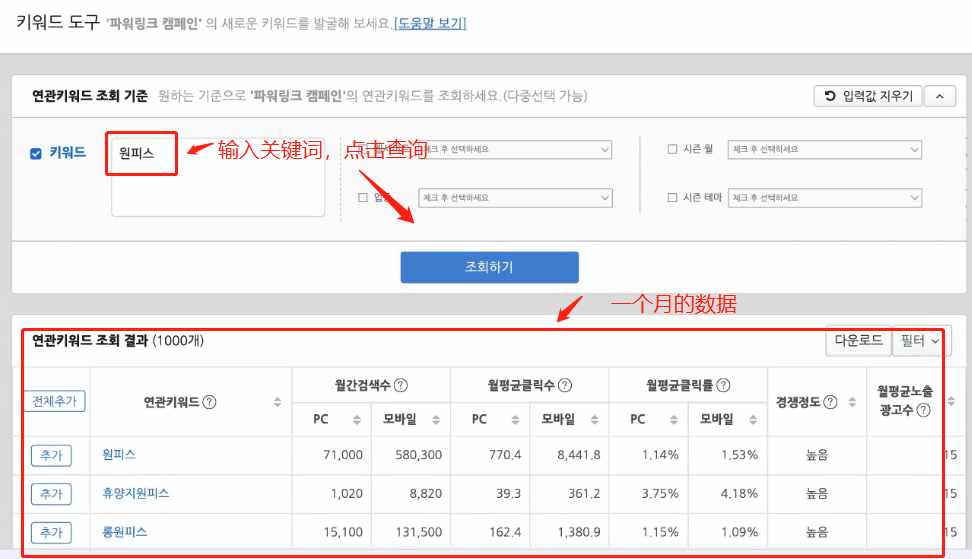The width and height of the screenshot is (972, 559).
Task: Show help icon for 월평균노출 광고수
Action: (923, 410)
